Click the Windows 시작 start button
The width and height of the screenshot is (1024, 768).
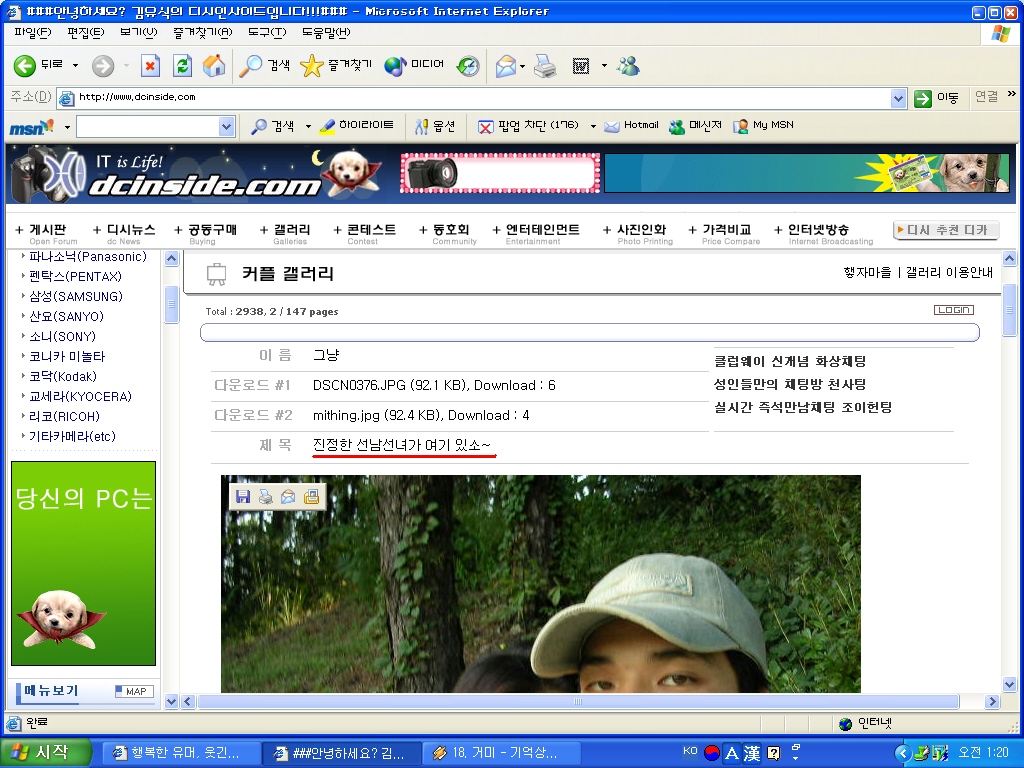coord(47,752)
